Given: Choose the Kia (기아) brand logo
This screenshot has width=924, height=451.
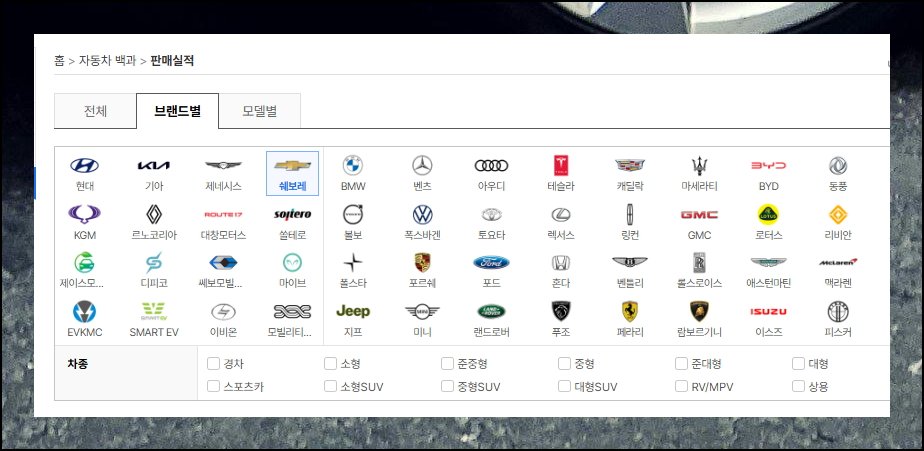Looking at the screenshot, I should 154,166.
